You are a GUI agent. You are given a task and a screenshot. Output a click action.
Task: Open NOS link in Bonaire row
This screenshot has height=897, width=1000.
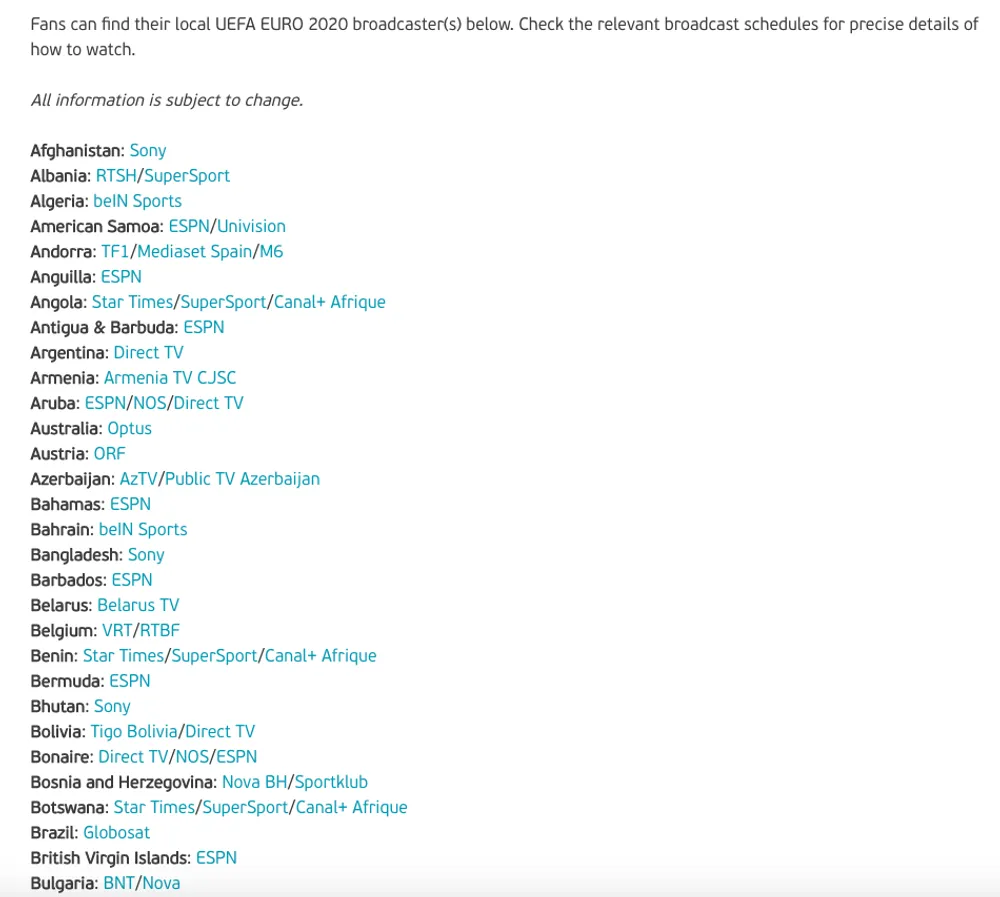(193, 757)
